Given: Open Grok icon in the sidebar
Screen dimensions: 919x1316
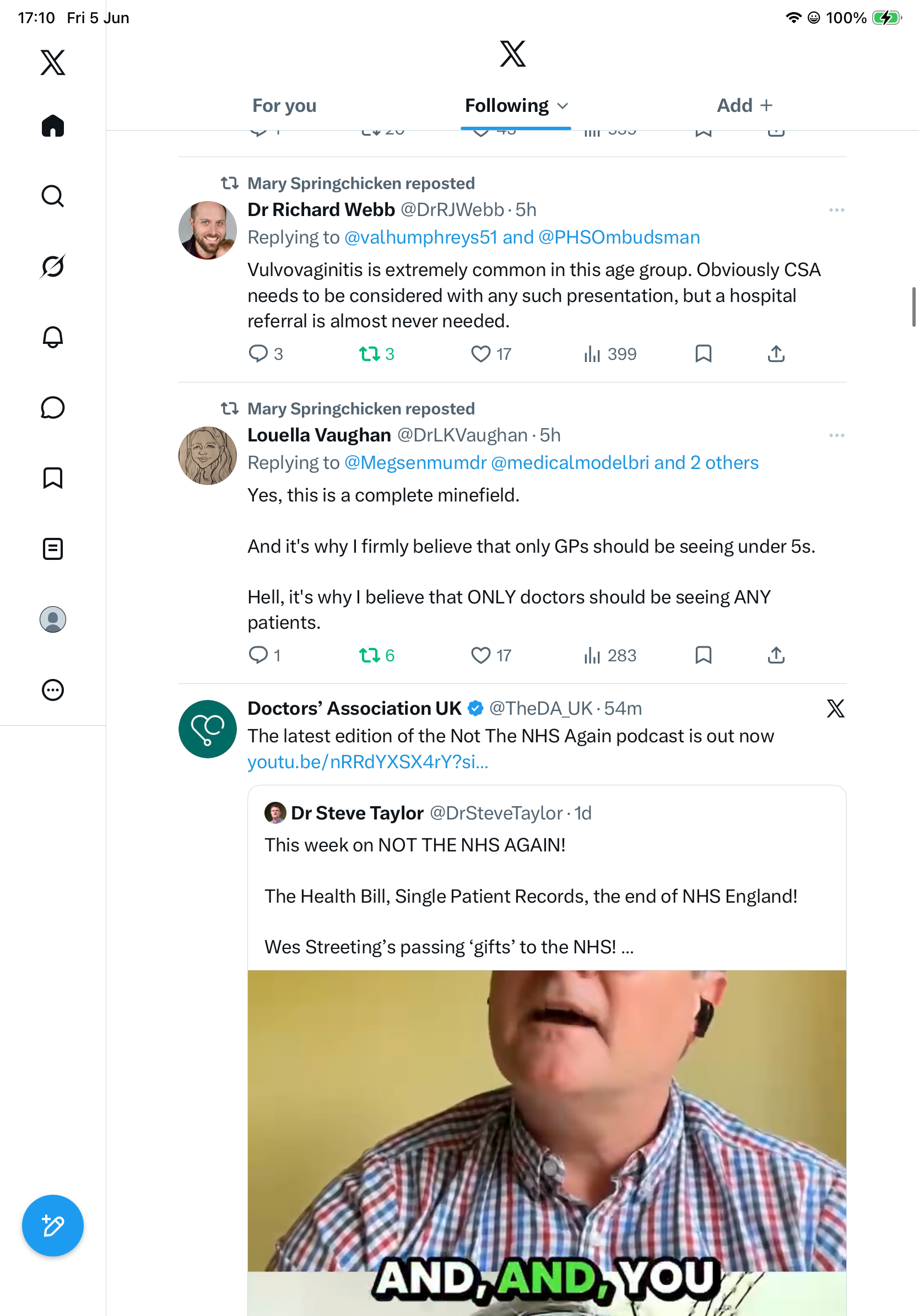Looking at the screenshot, I should (x=53, y=267).
